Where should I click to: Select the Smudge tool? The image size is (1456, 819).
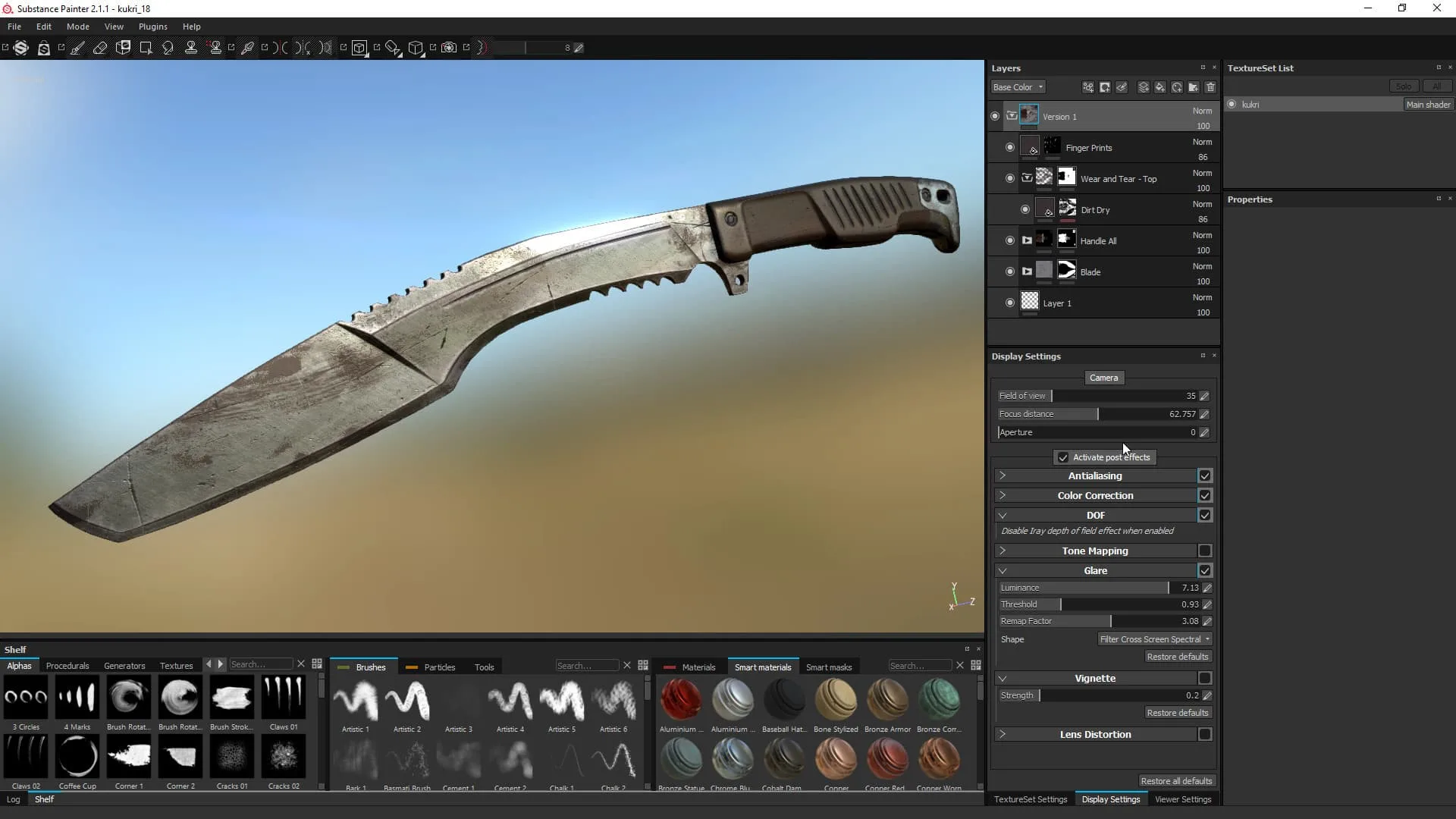168,48
